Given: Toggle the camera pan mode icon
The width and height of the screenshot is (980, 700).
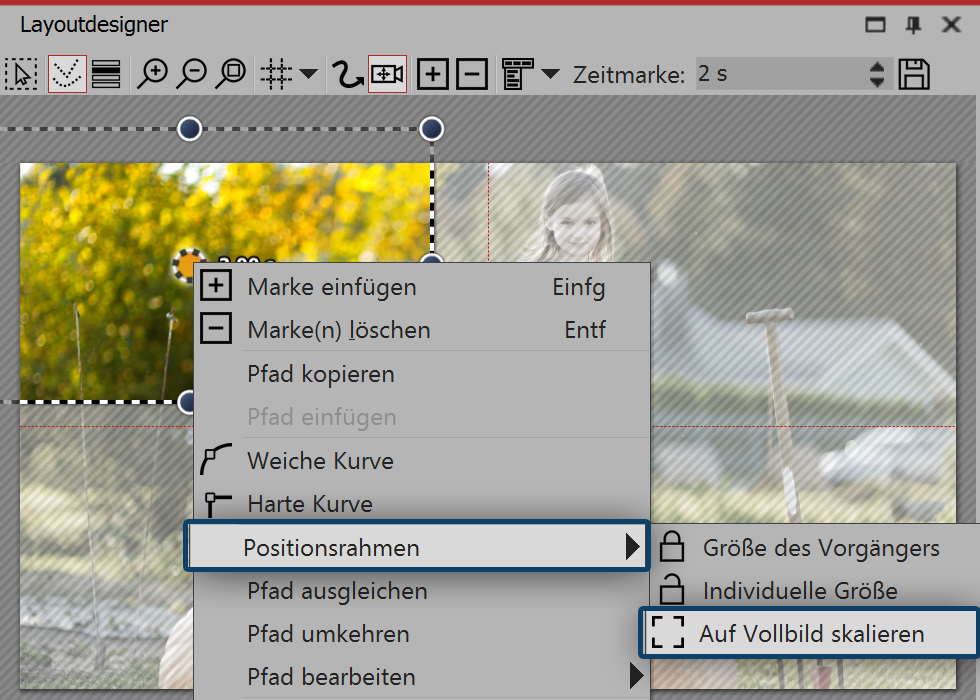Looking at the screenshot, I should [388, 74].
